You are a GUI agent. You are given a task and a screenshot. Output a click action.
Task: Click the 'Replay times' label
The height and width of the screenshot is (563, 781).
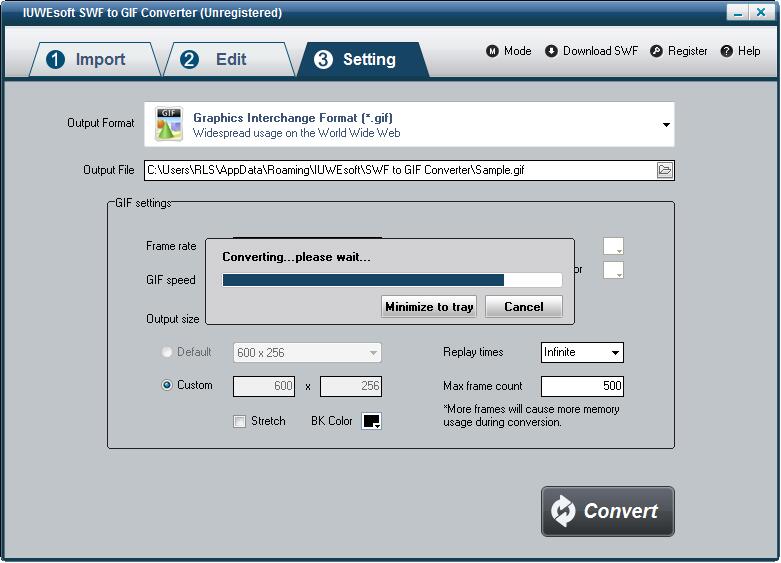(473, 352)
